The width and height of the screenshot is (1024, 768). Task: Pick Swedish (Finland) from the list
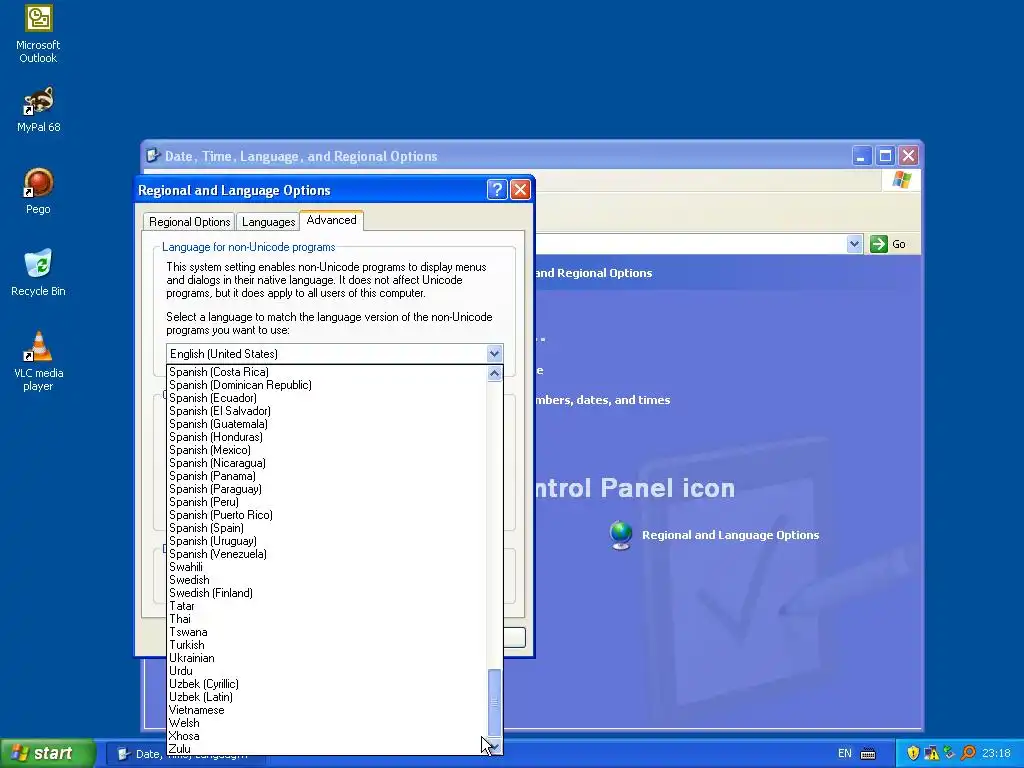coord(327,594)
